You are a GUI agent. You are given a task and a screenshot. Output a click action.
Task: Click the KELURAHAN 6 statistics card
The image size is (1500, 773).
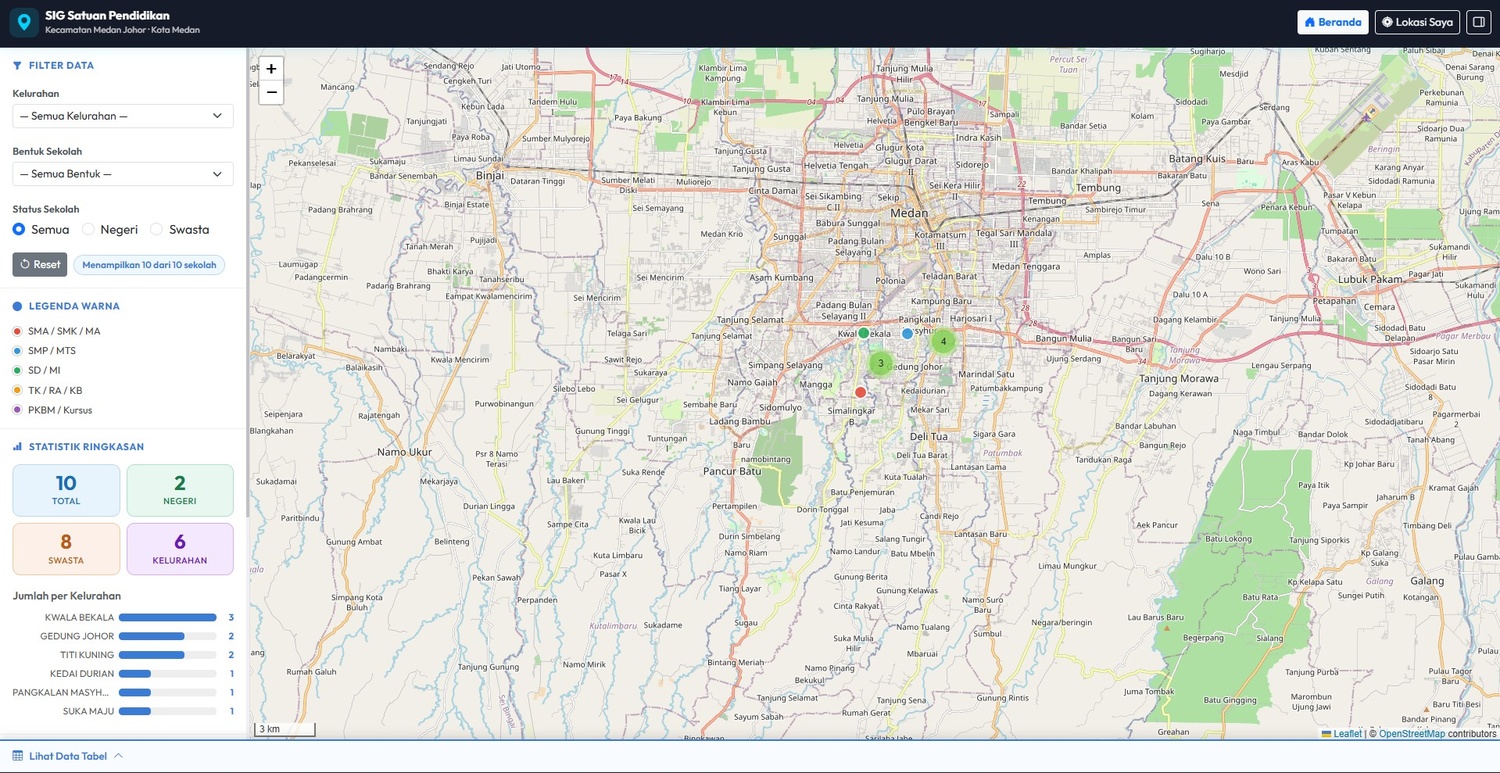coord(180,549)
